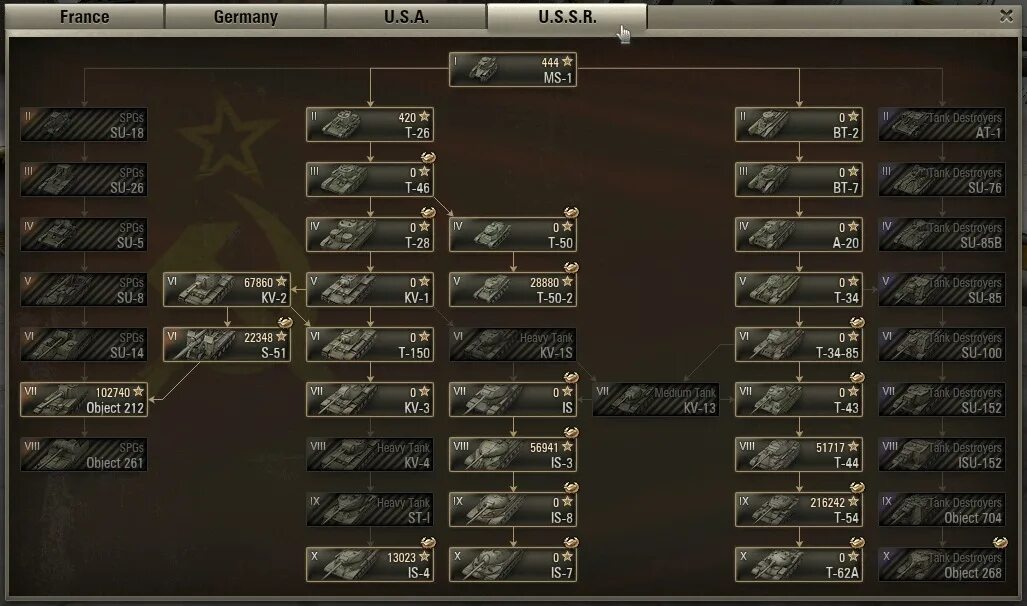The image size is (1027, 606).
Task: Click the coin badge above T-46
Action: (428, 157)
